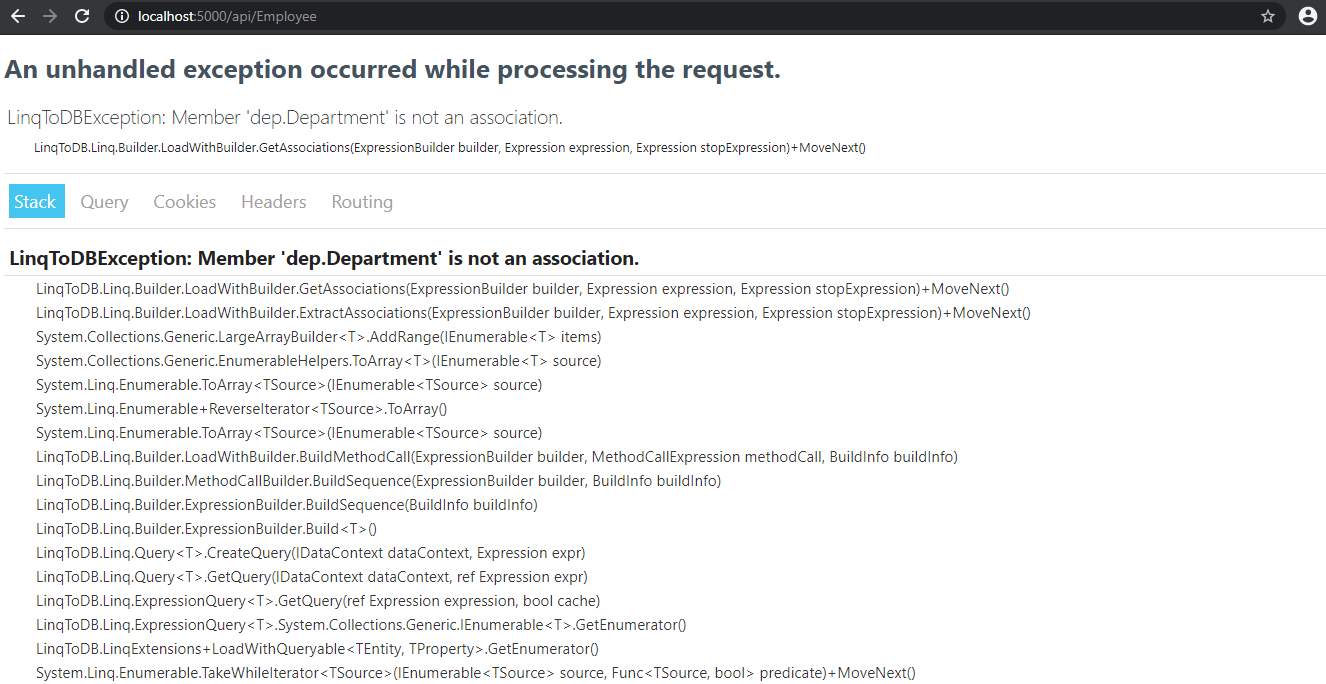Open the LoadWithBuilder.BuildMethodCall frame

pos(495,456)
